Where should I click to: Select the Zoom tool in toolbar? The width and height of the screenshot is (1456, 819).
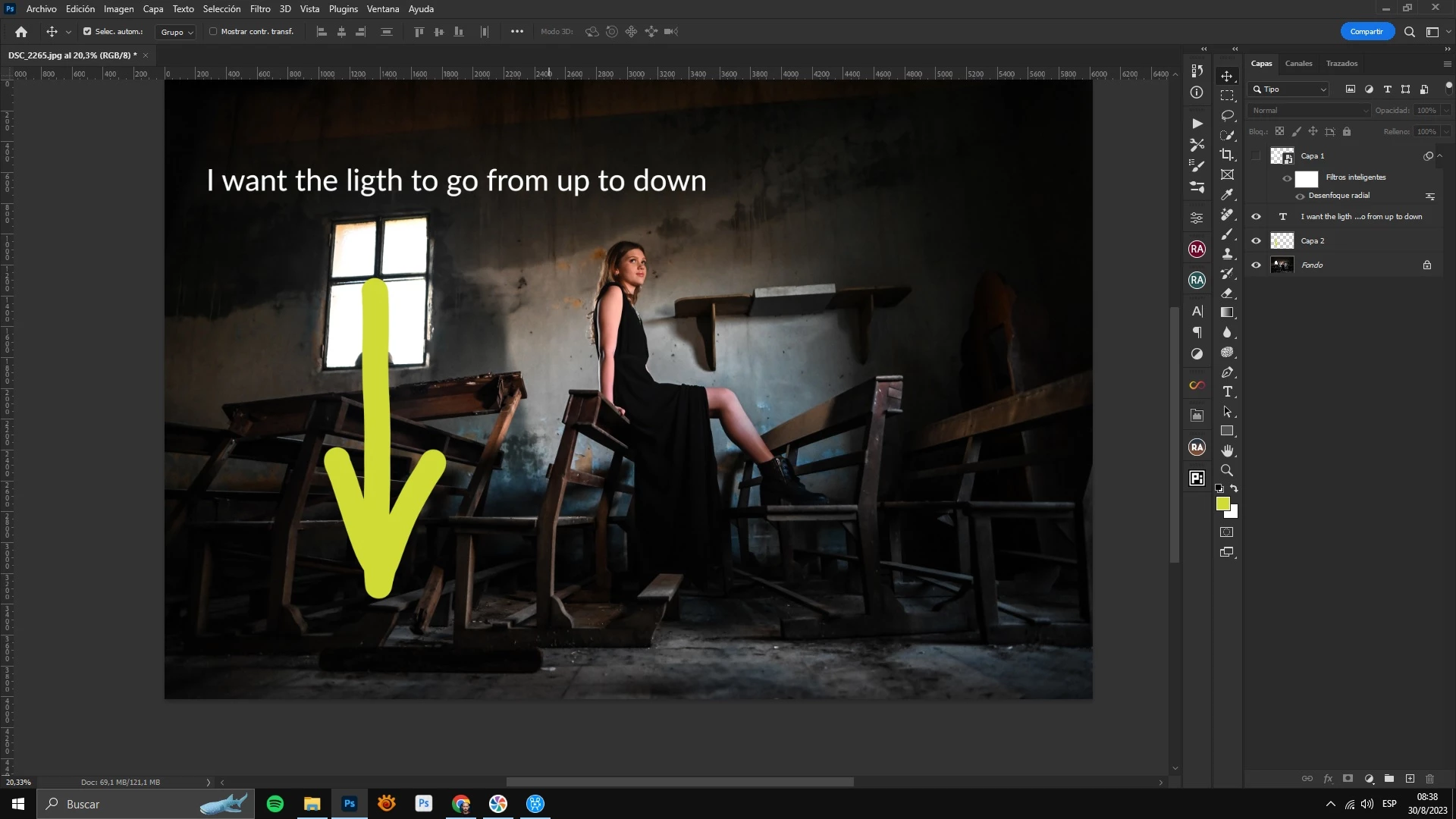(x=1227, y=470)
